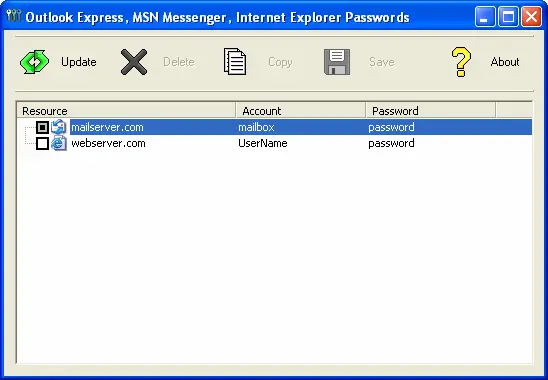Click the keys application icon in title bar
This screenshot has width=548, height=380.
coord(14,16)
